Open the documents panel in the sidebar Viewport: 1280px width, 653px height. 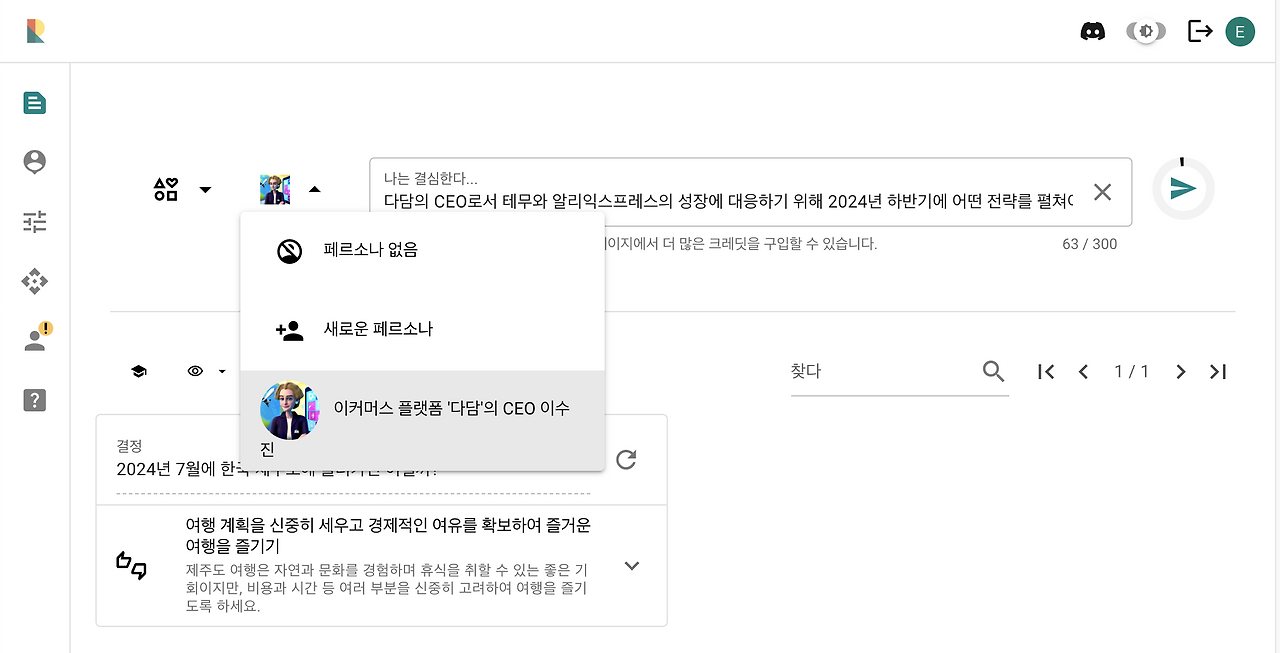(x=34, y=102)
